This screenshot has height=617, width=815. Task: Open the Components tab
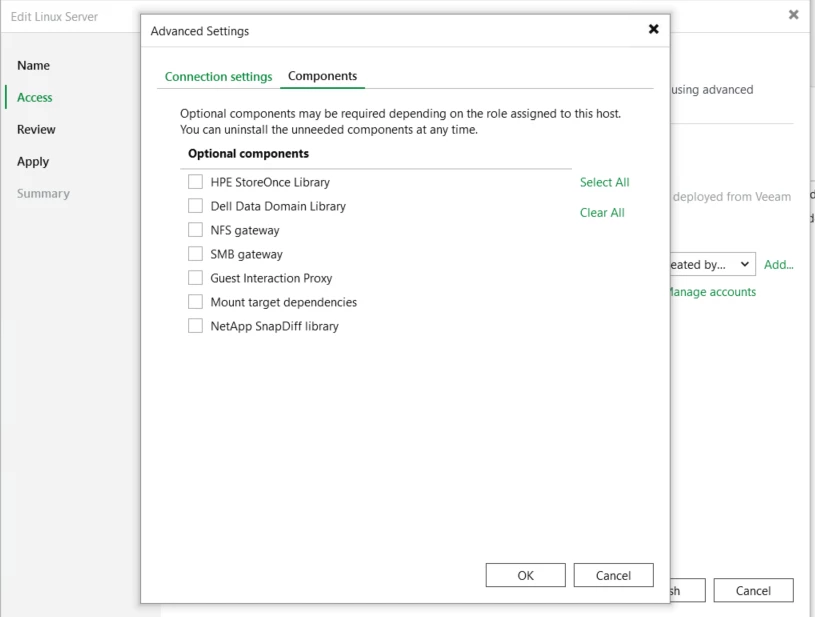click(322, 76)
